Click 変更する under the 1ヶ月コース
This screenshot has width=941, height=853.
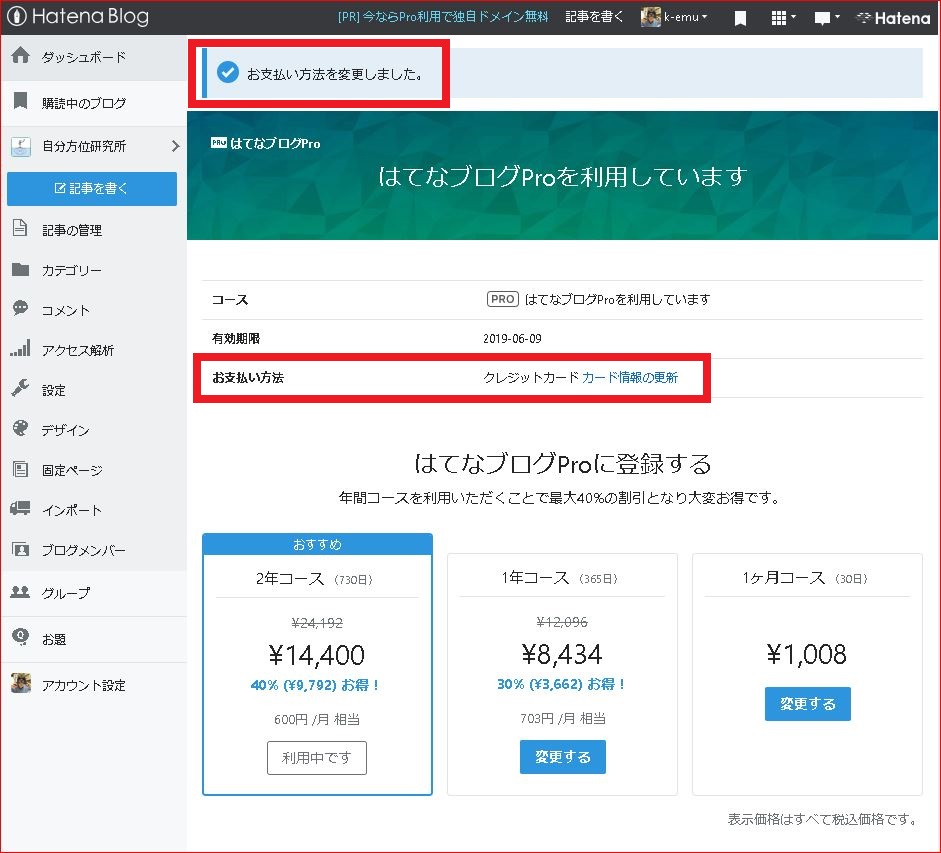pyautogui.click(x=807, y=704)
